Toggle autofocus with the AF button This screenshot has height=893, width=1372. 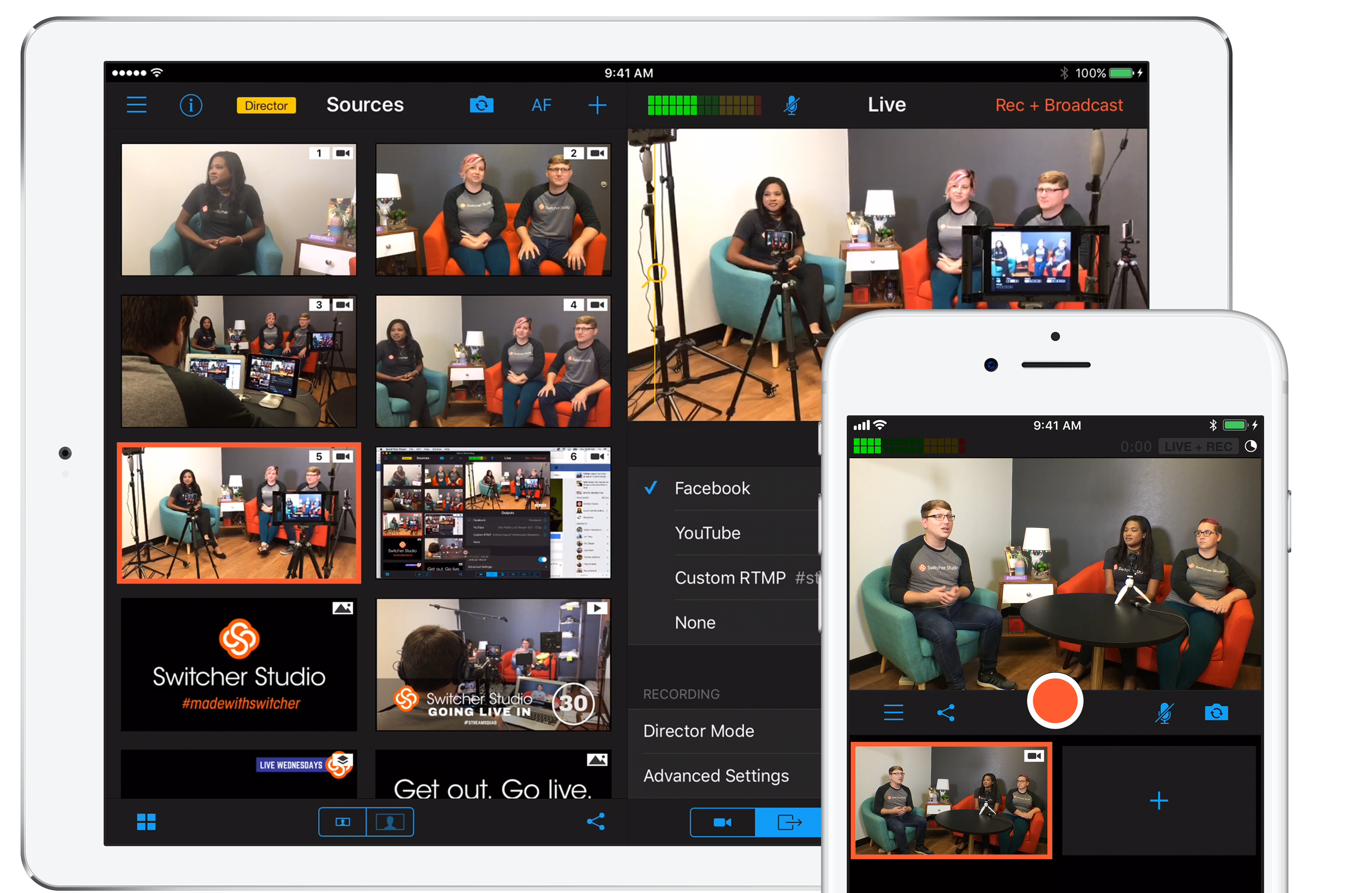541,105
